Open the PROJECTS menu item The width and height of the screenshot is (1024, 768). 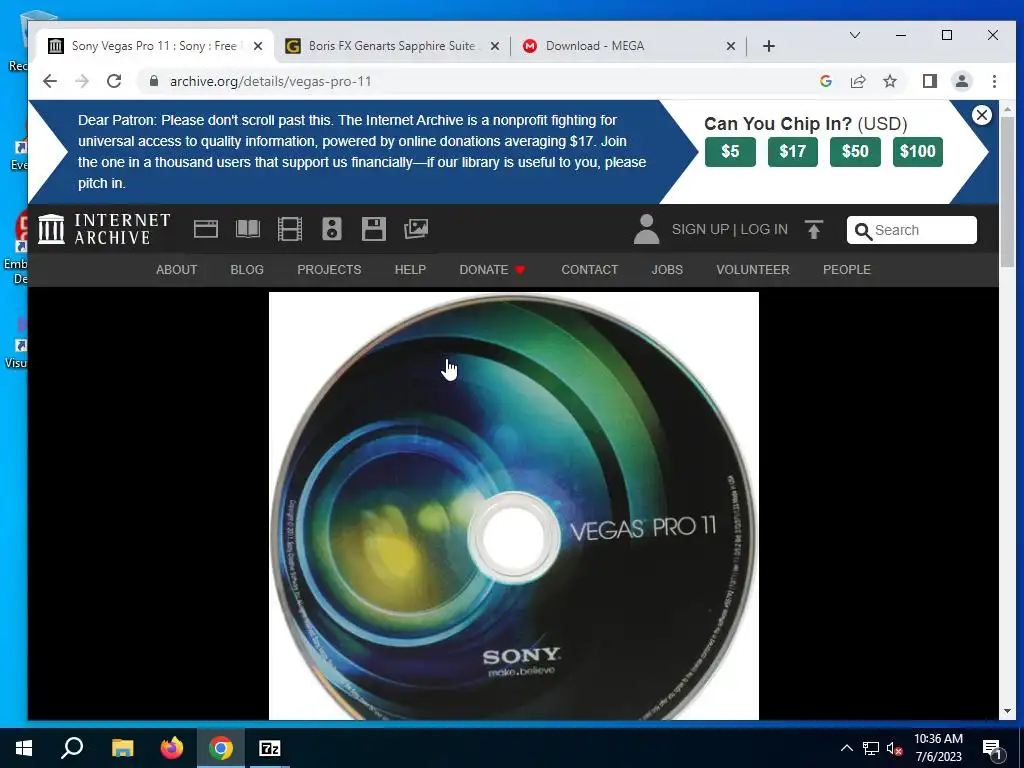[x=329, y=270]
